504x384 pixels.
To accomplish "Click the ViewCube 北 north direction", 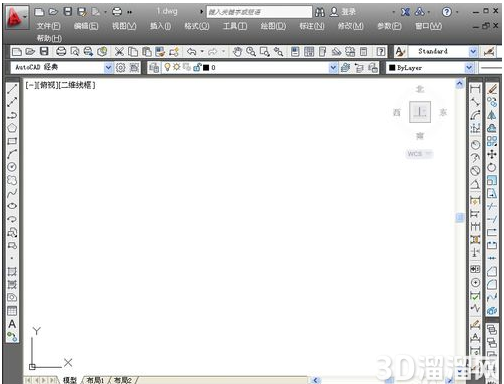I will pyautogui.click(x=420, y=89).
